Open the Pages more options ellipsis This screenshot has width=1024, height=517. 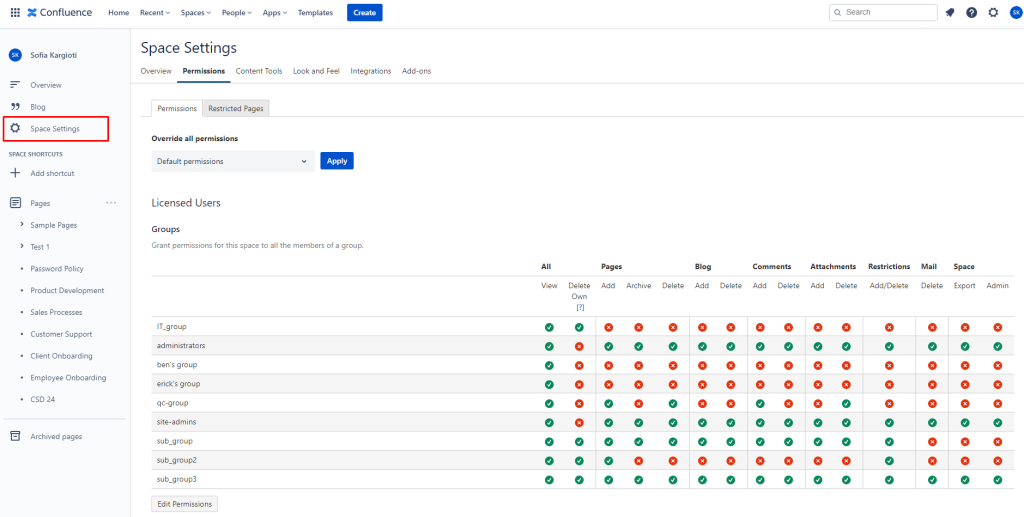(x=111, y=203)
